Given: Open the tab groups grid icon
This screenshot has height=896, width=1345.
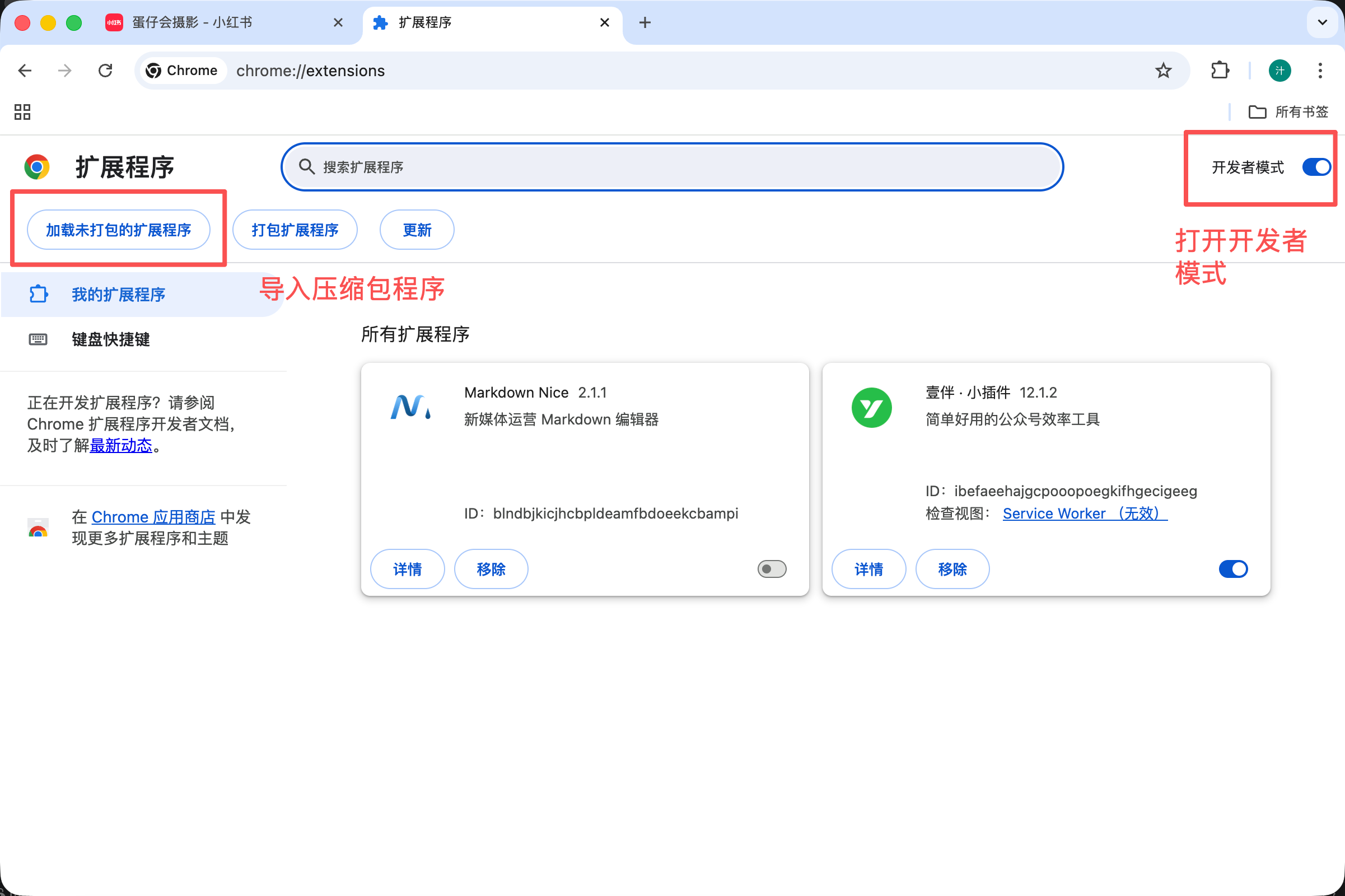Looking at the screenshot, I should point(22,112).
